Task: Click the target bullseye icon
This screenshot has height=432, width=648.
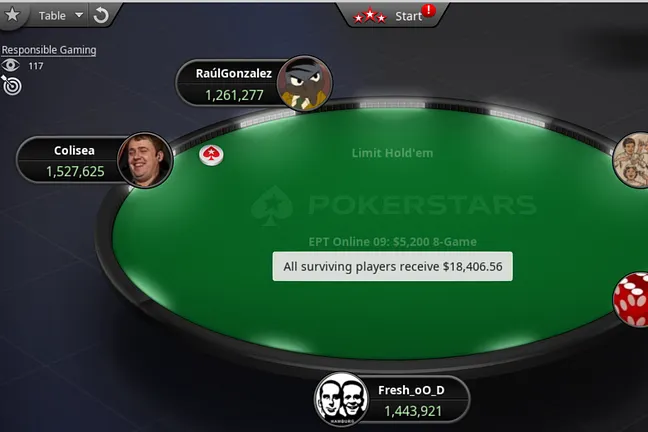Action: (12, 85)
